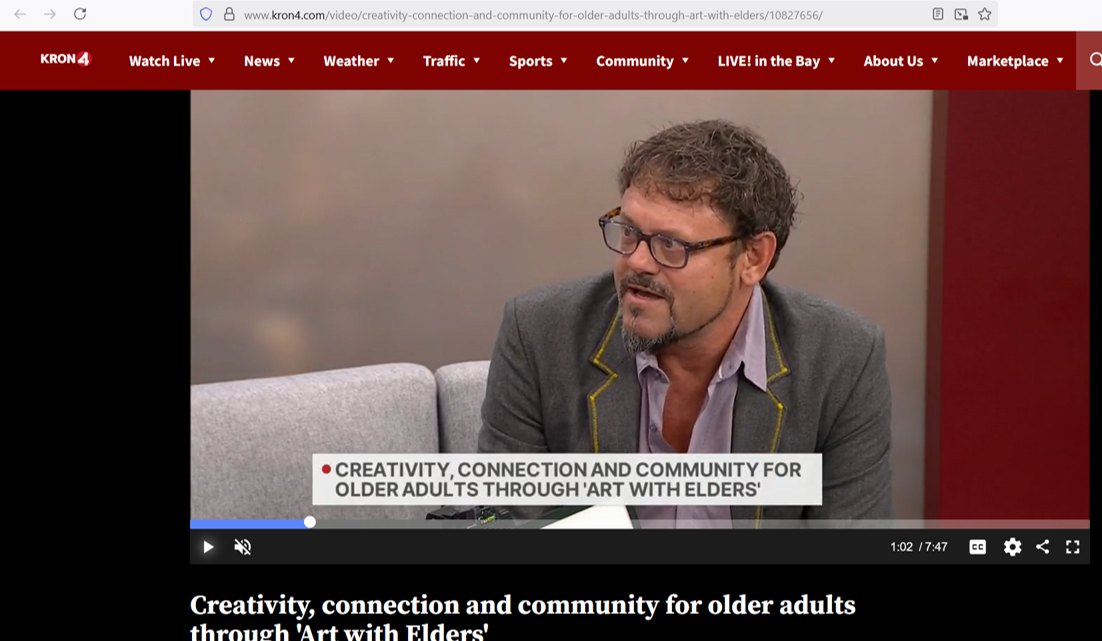Select the News link
This screenshot has width=1102, height=641.
click(x=261, y=61)
